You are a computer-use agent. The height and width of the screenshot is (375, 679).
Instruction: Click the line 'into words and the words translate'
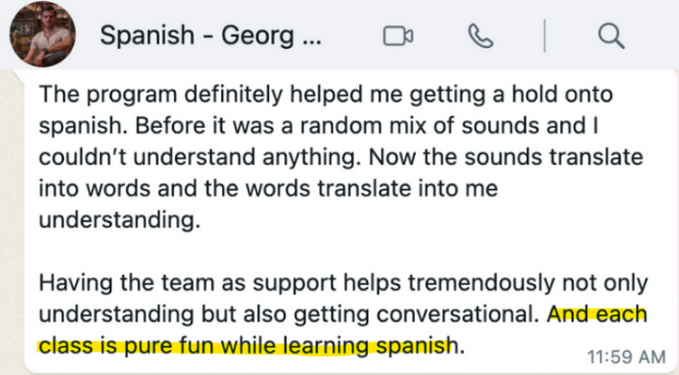(x=268, y=188)
